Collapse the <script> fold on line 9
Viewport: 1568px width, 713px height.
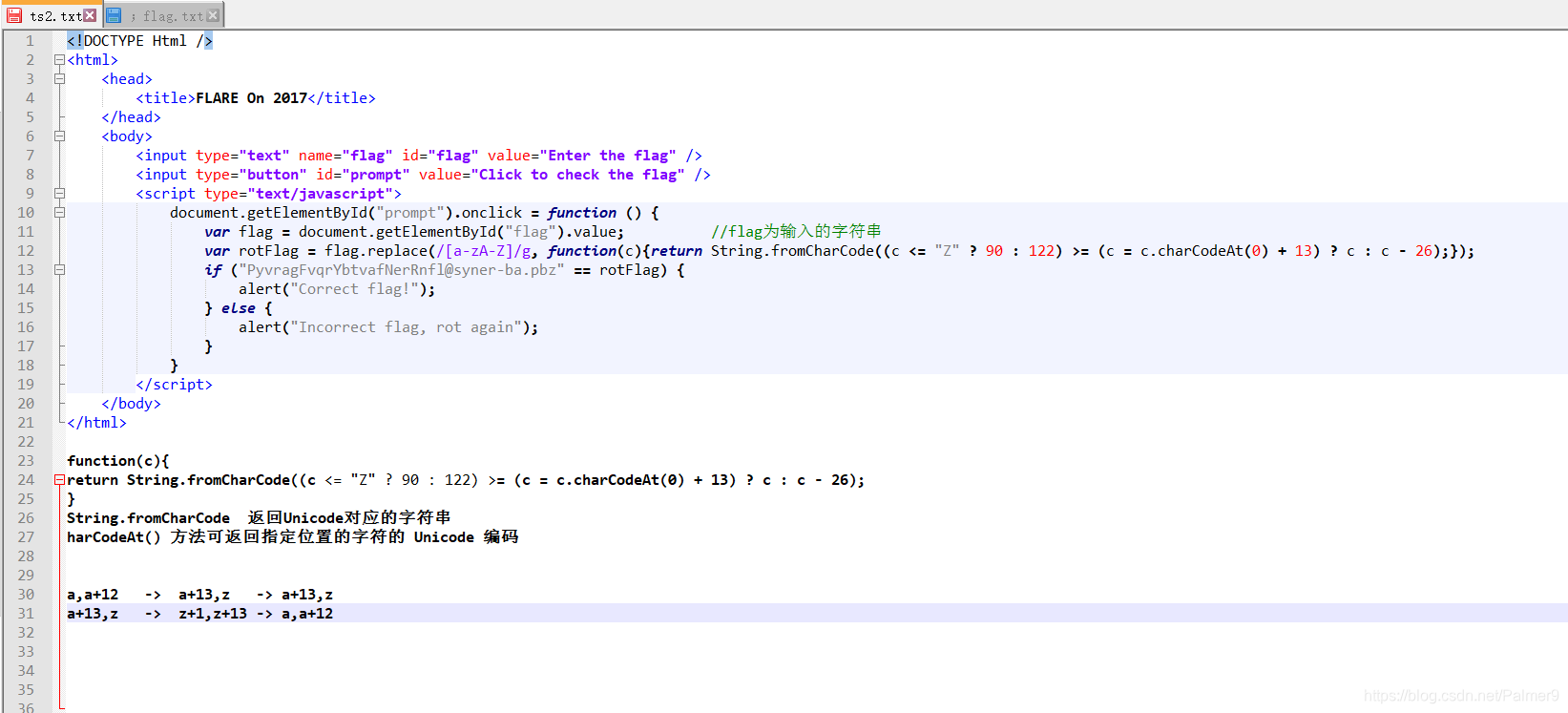59,194
